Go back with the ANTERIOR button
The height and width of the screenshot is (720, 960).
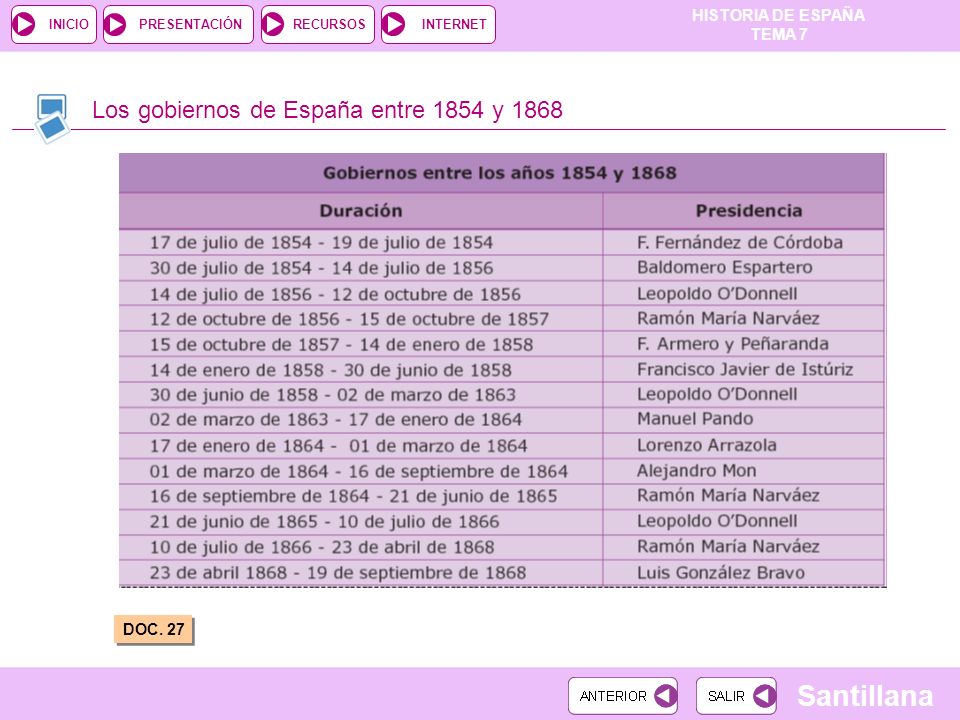[x=623, y=696]
